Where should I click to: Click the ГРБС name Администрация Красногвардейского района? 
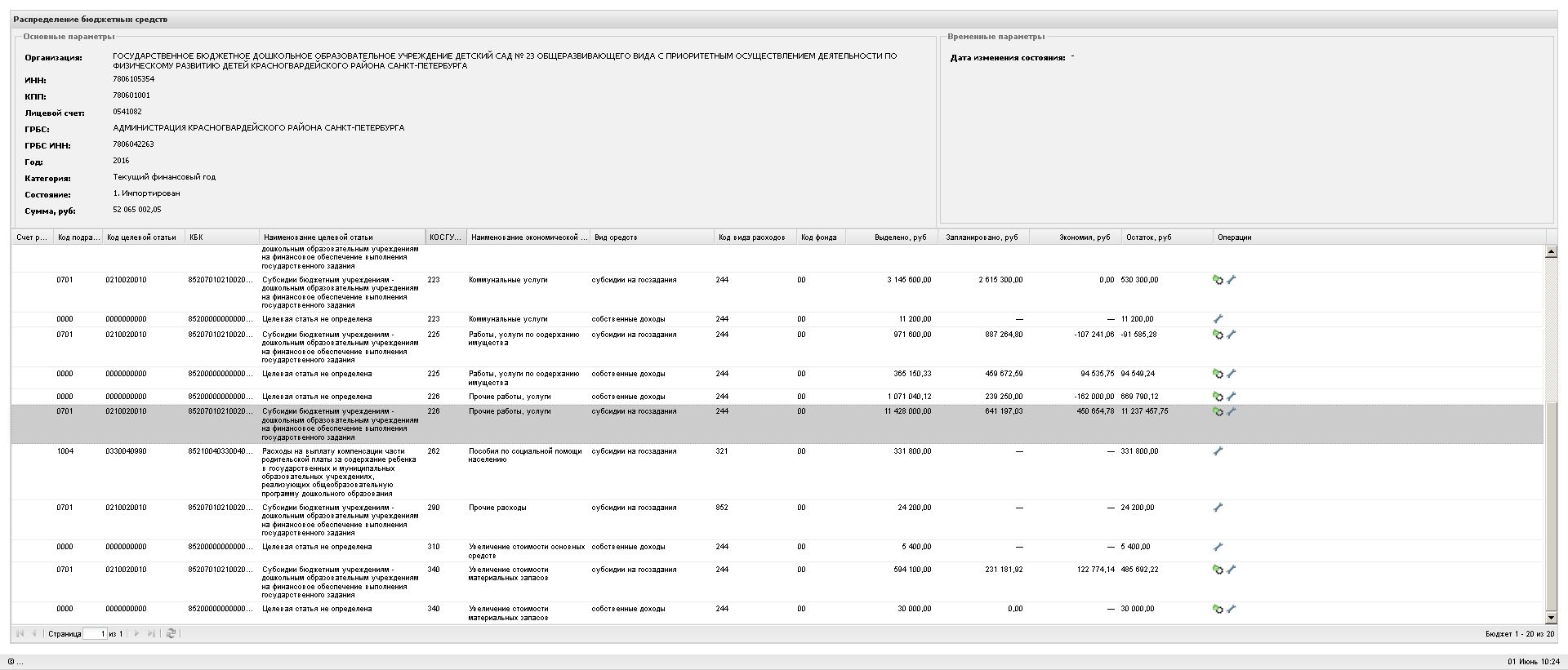[x=259, y=128]
